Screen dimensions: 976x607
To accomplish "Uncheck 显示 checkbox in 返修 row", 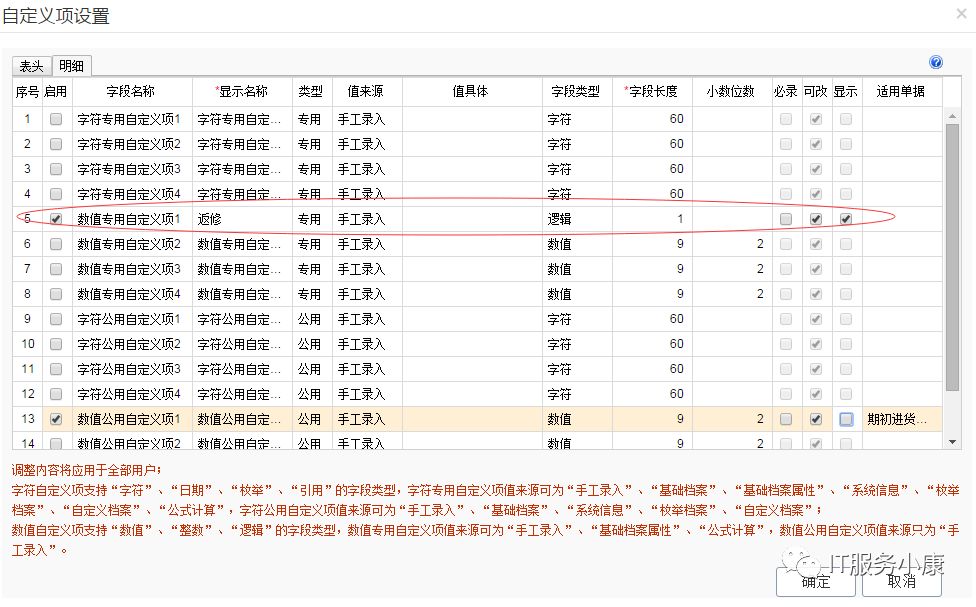I will 846,219.
